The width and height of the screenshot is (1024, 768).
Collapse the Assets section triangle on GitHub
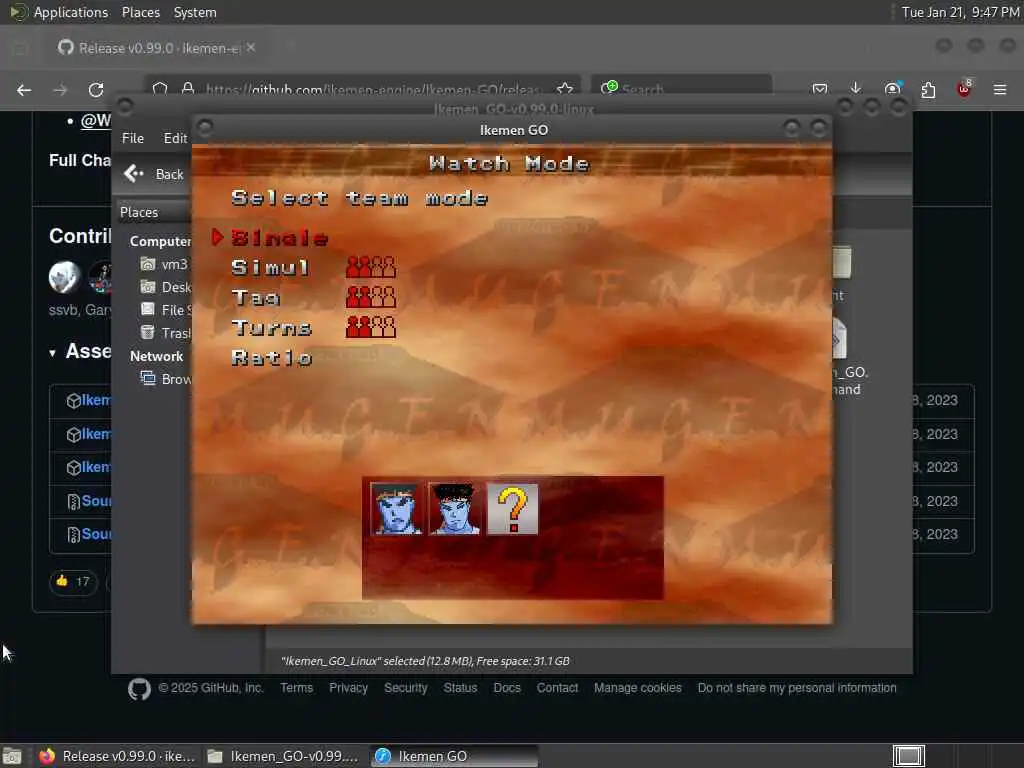52,353
